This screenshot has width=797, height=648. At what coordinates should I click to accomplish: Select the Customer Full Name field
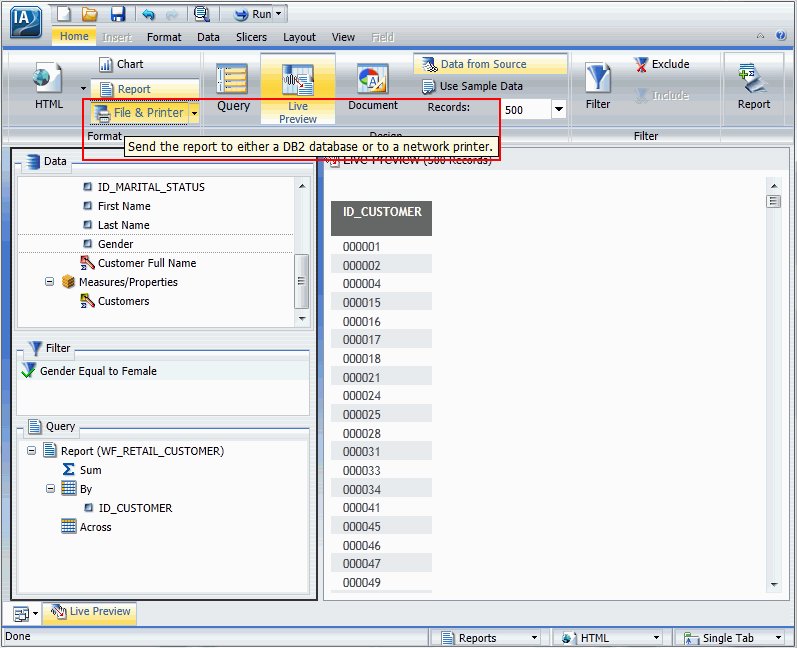click(146, 263)
